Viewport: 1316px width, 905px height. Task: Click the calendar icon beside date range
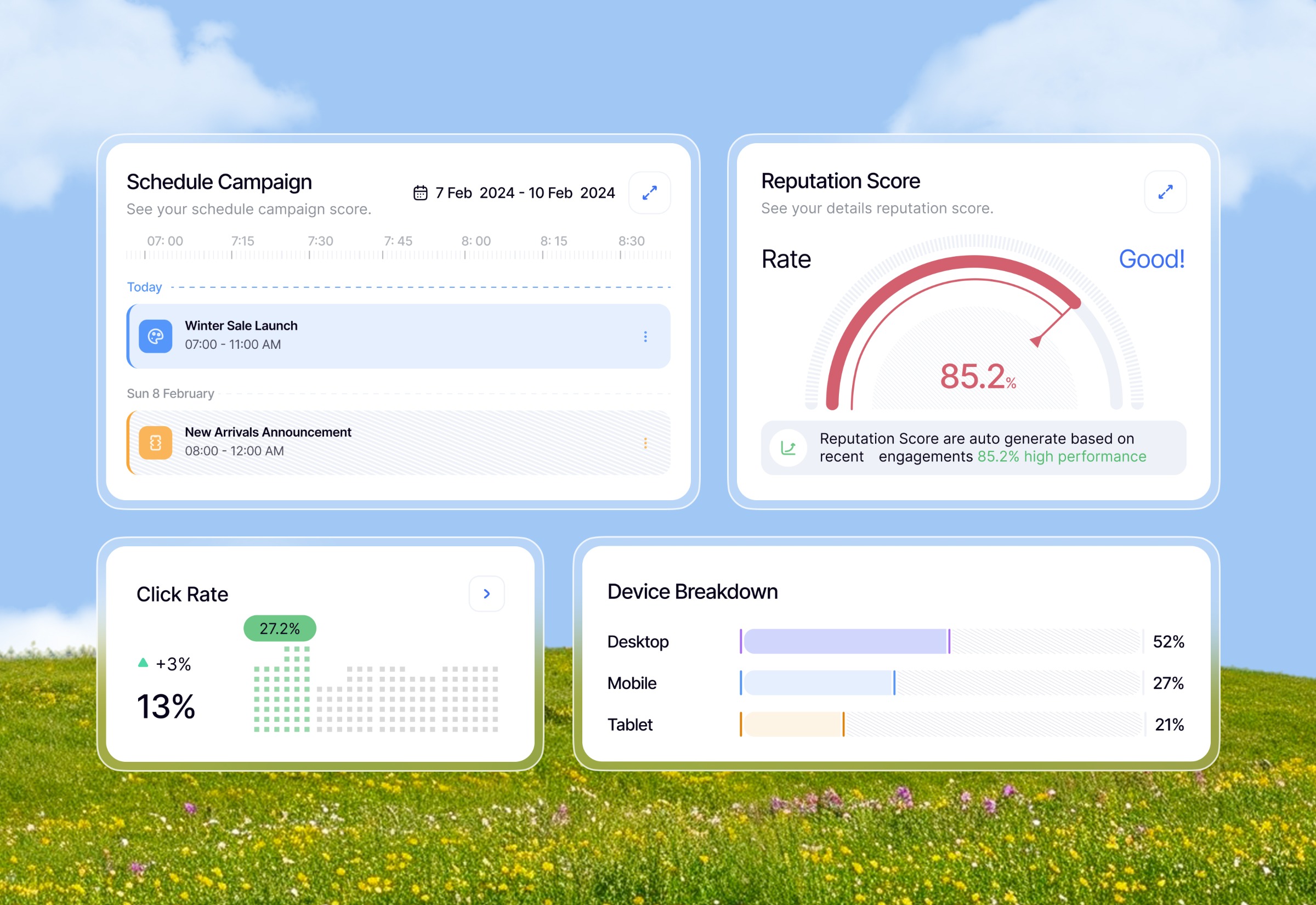420,193
